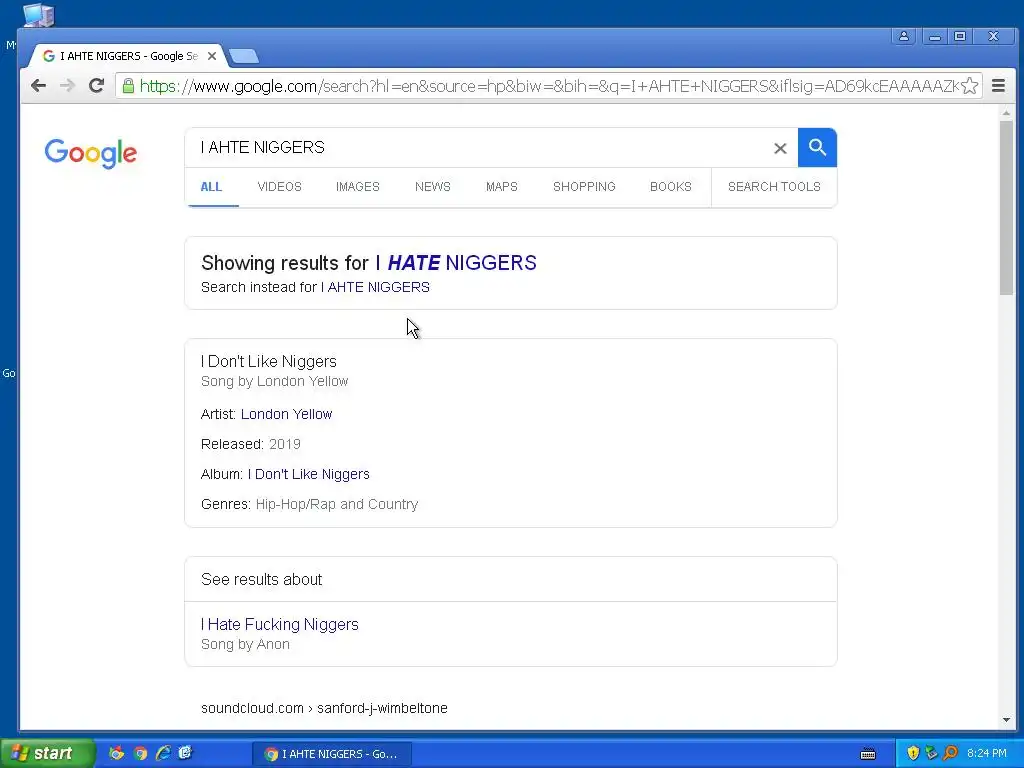The width and height of the screenshot is (1024, 768).
Task: Clear the search box with the X icon
Action: [x=780, y=148]
